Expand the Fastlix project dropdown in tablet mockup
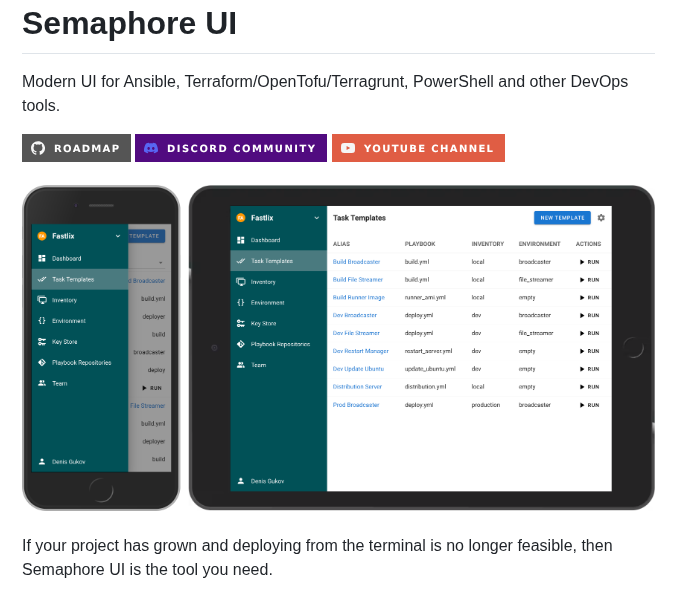The image size is (674, 590). [x=317, y=218]
